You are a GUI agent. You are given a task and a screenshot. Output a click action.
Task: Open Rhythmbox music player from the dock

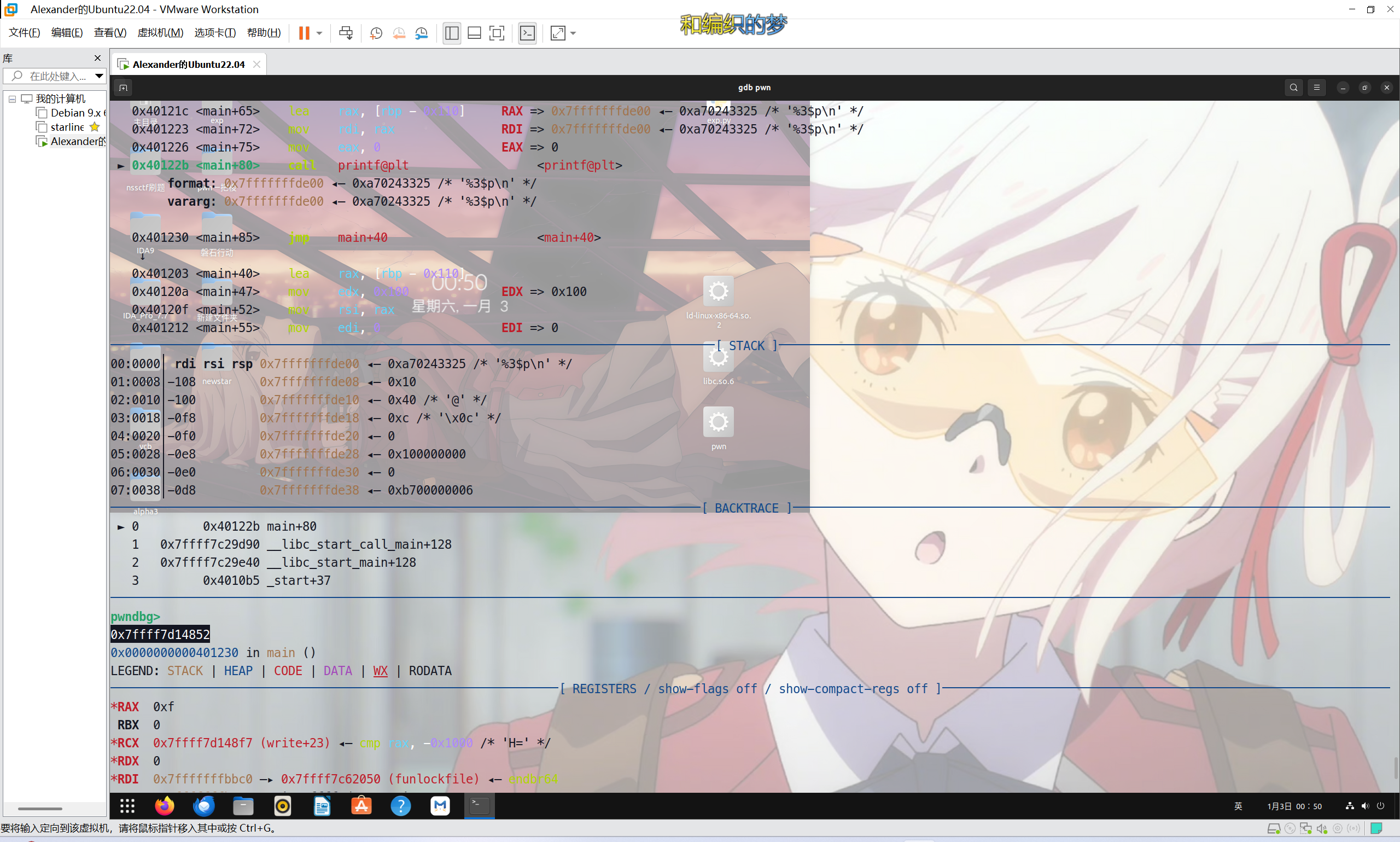(x=282, y=806)
